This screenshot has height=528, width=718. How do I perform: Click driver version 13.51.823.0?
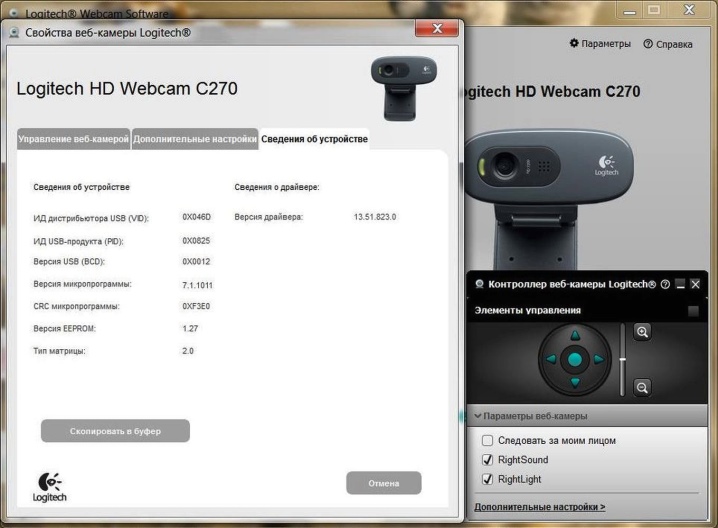coord(375,217)
